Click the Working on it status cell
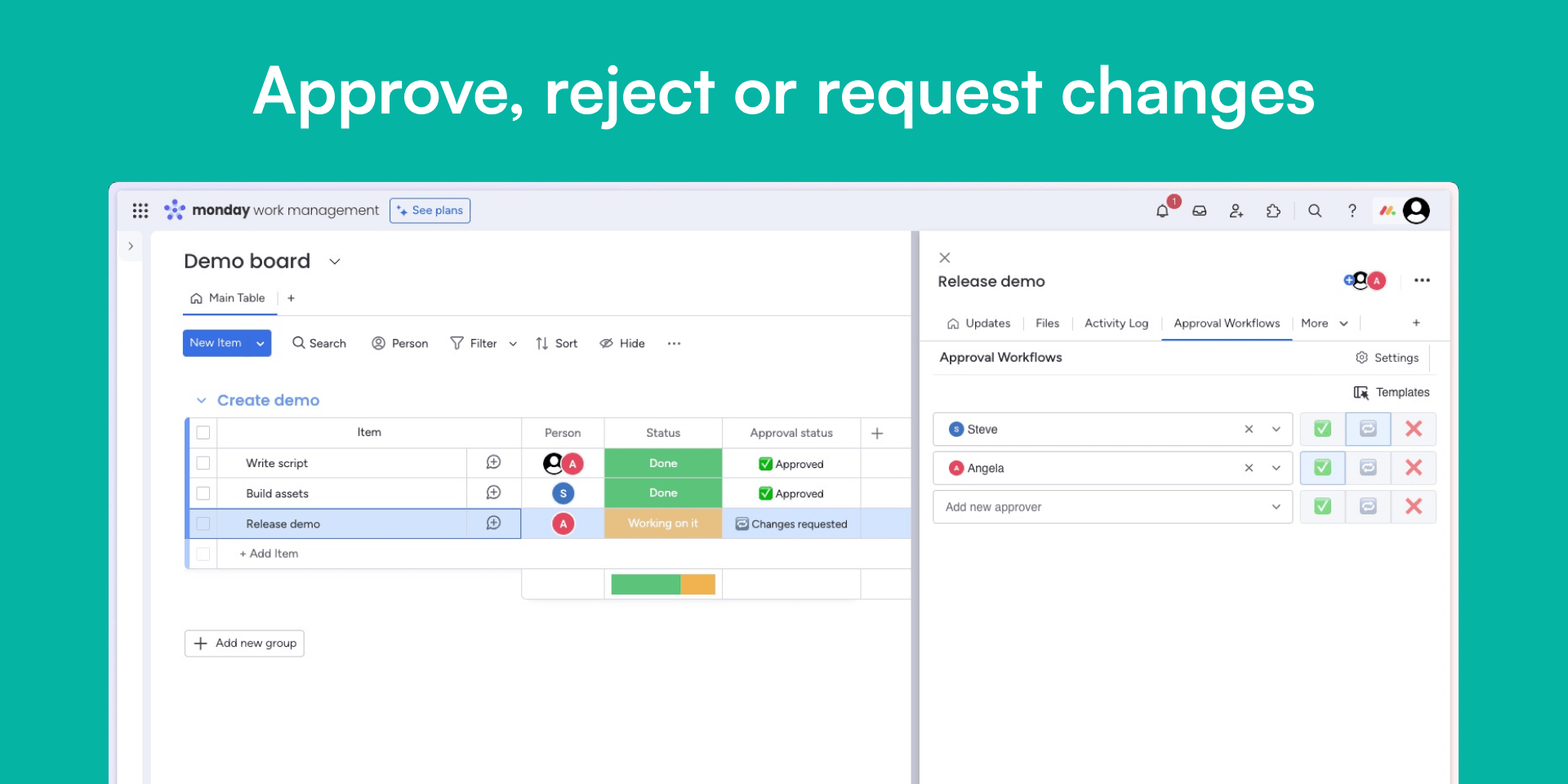The width and height of the screenshot is (1568, 784). (x=663, y=523)
